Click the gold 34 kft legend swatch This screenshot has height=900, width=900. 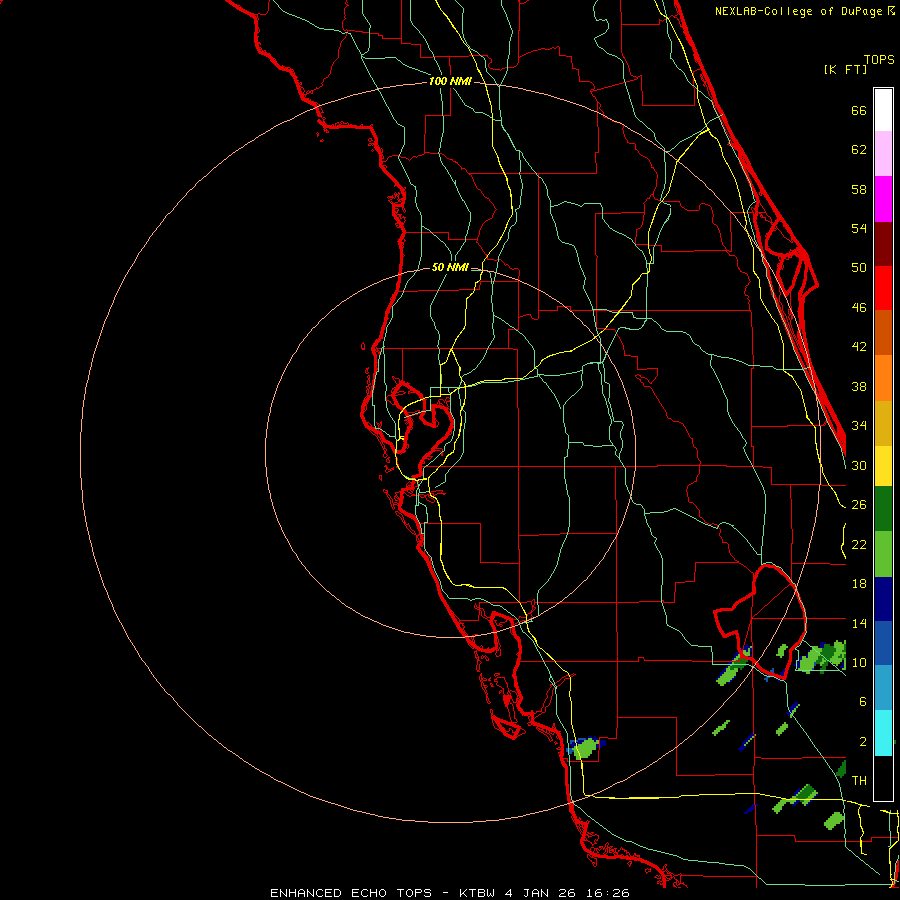(x=883, y=422)
